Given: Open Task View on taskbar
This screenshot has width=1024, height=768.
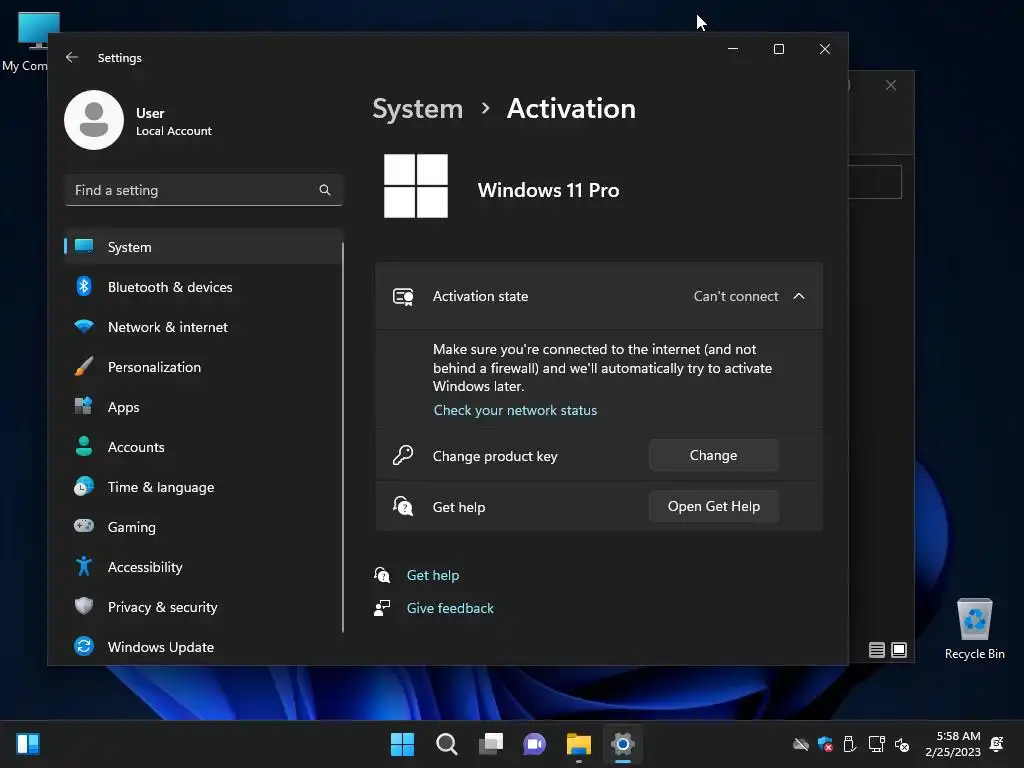Looking at the screenshot, I should click(491, 744).
